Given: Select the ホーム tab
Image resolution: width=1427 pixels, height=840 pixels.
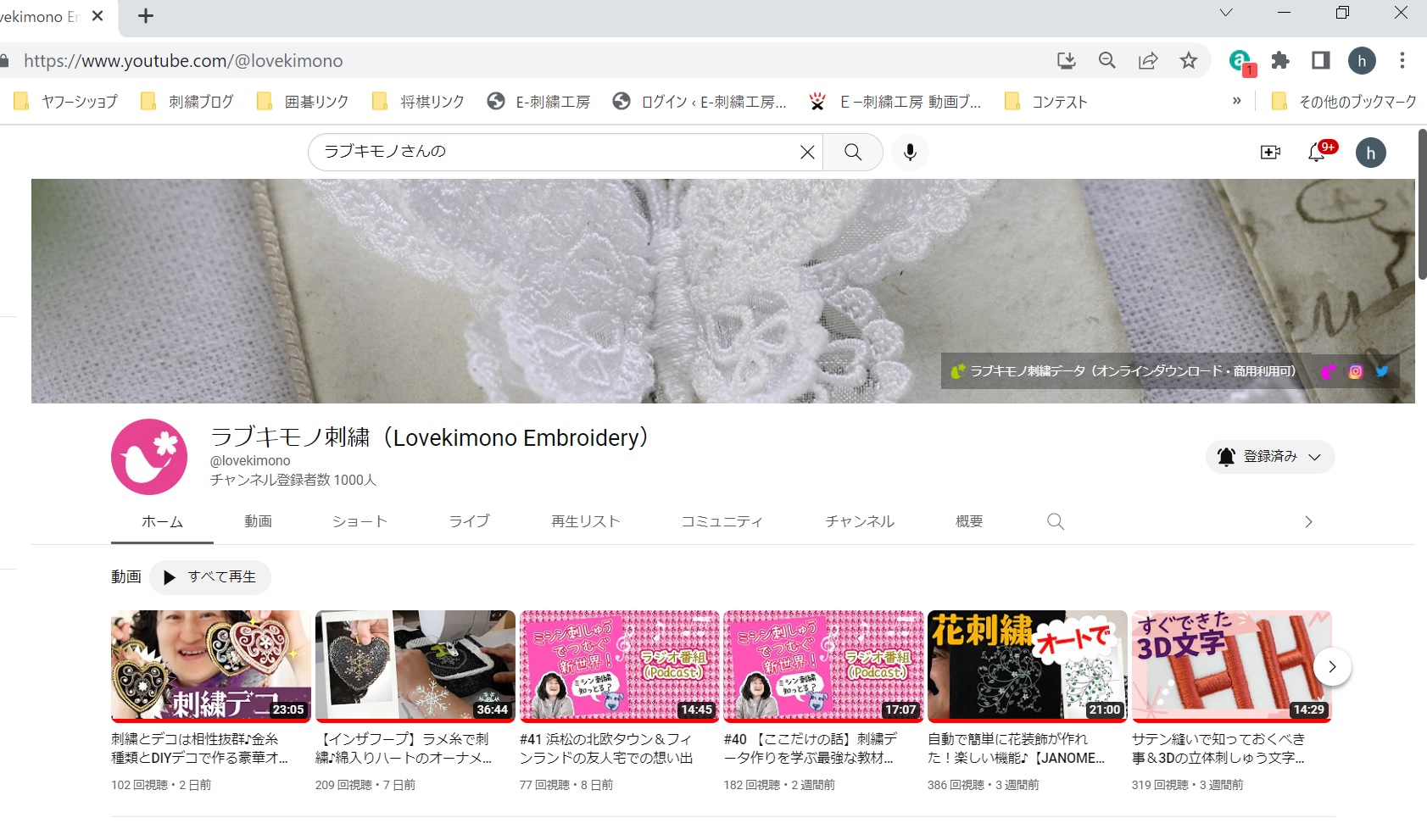Looking at the screenshot, I should 162,521.
